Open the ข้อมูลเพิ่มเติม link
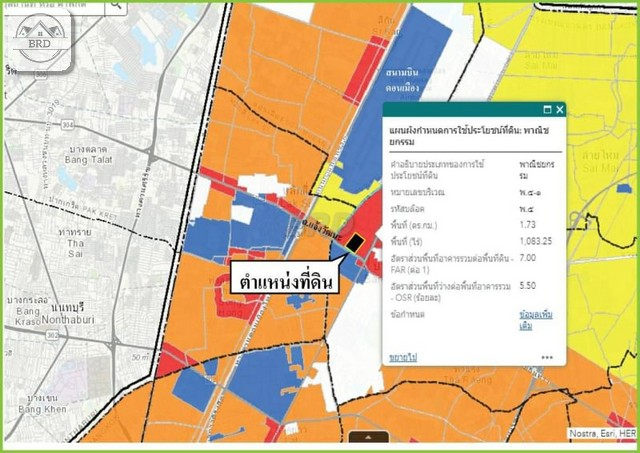Viewport: 640px width, 453px height. click(x=536, y=320)
